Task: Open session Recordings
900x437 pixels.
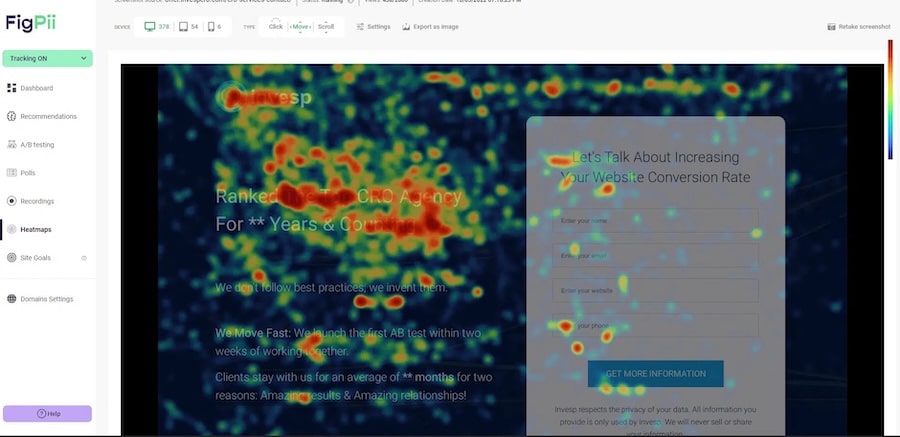Action: pos(37,201)
